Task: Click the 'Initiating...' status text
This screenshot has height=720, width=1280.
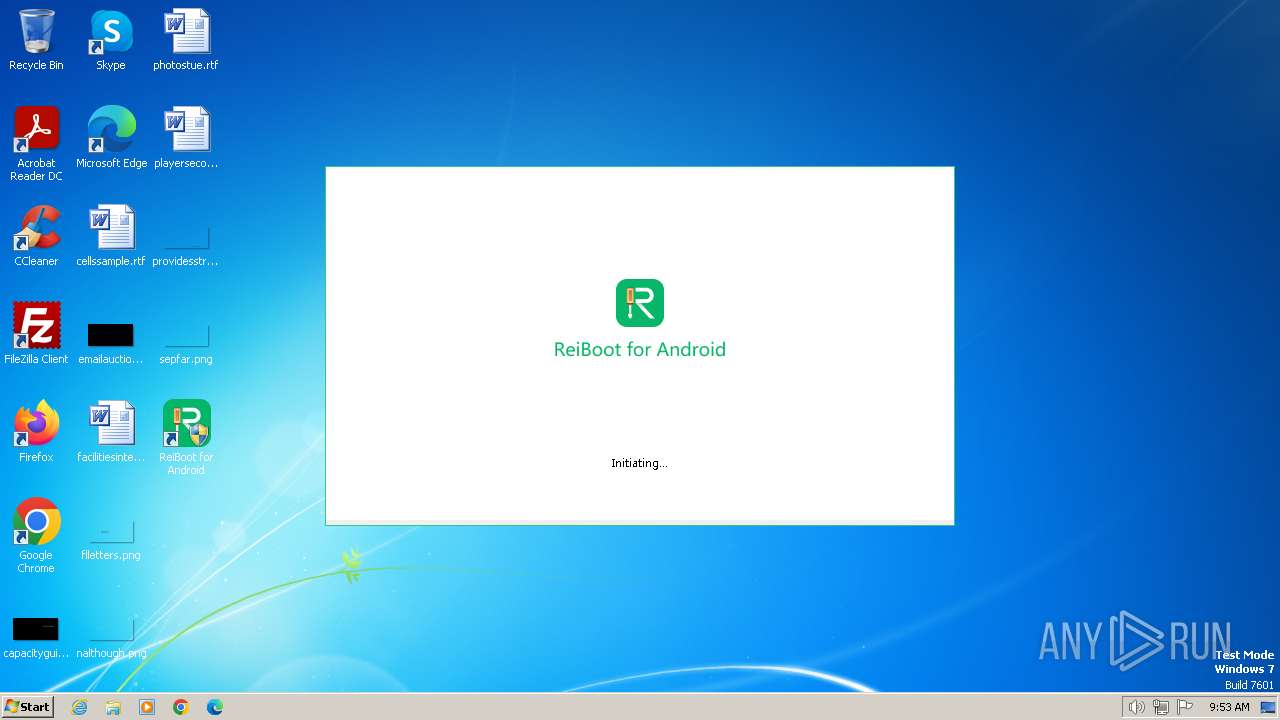Action: [x=639, y=463]
